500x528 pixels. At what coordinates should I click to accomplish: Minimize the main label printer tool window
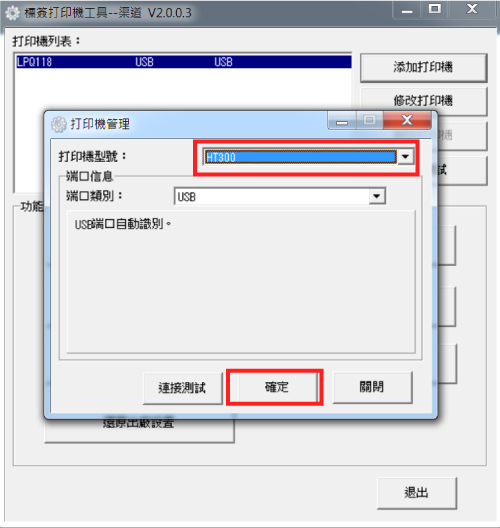click(x=407, y=10)
